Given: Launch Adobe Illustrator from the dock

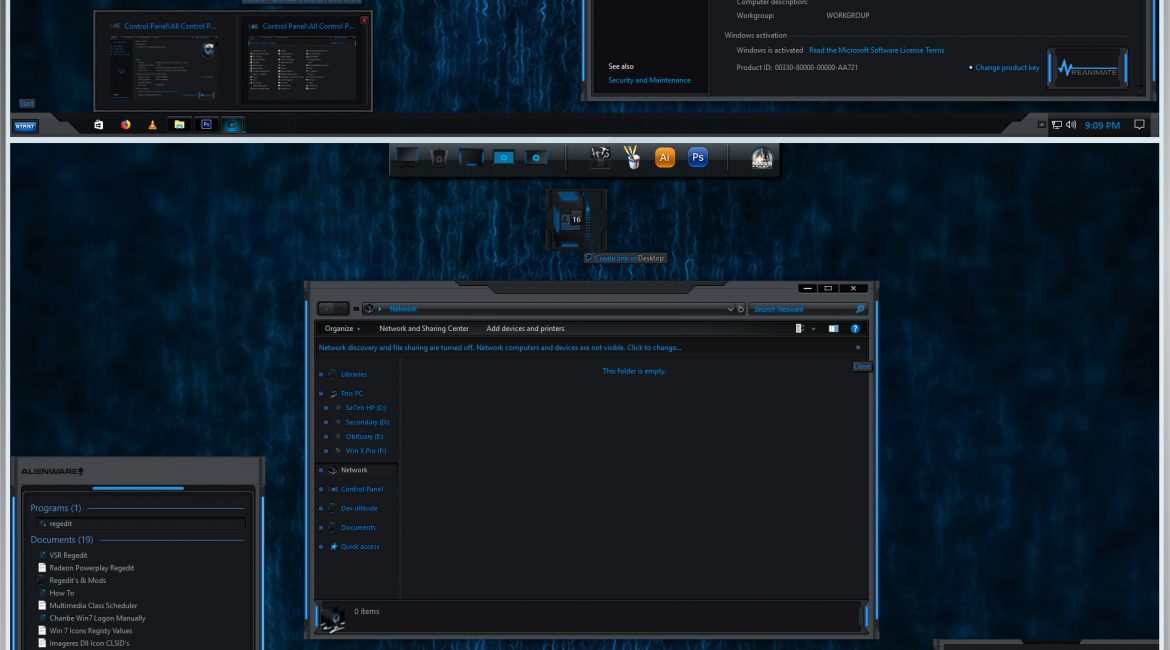Looking at the screenshot, I should click(x=664, y=157).
